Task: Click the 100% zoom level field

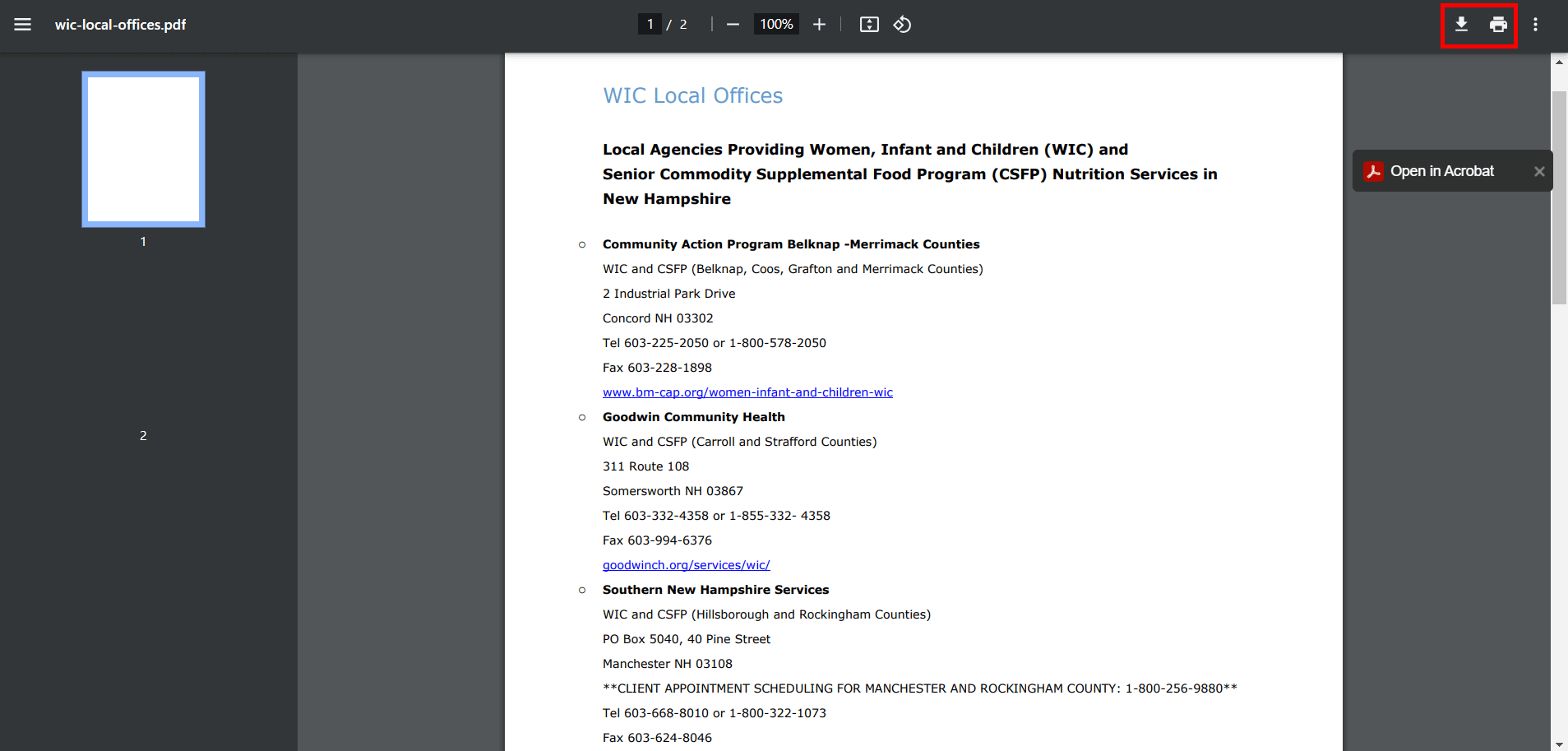Action: (x=776, y=25)
